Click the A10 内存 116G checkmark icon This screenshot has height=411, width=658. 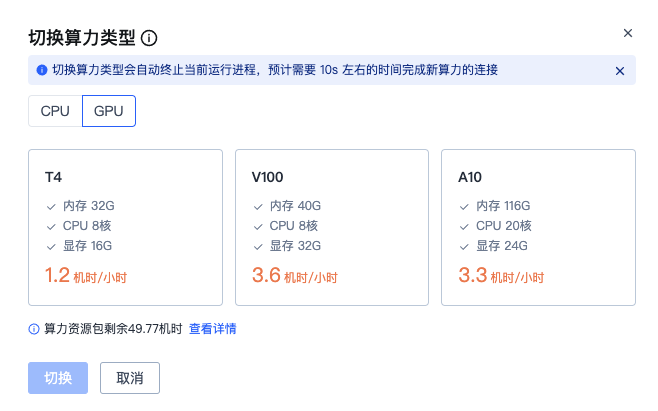tap(464, 206)
